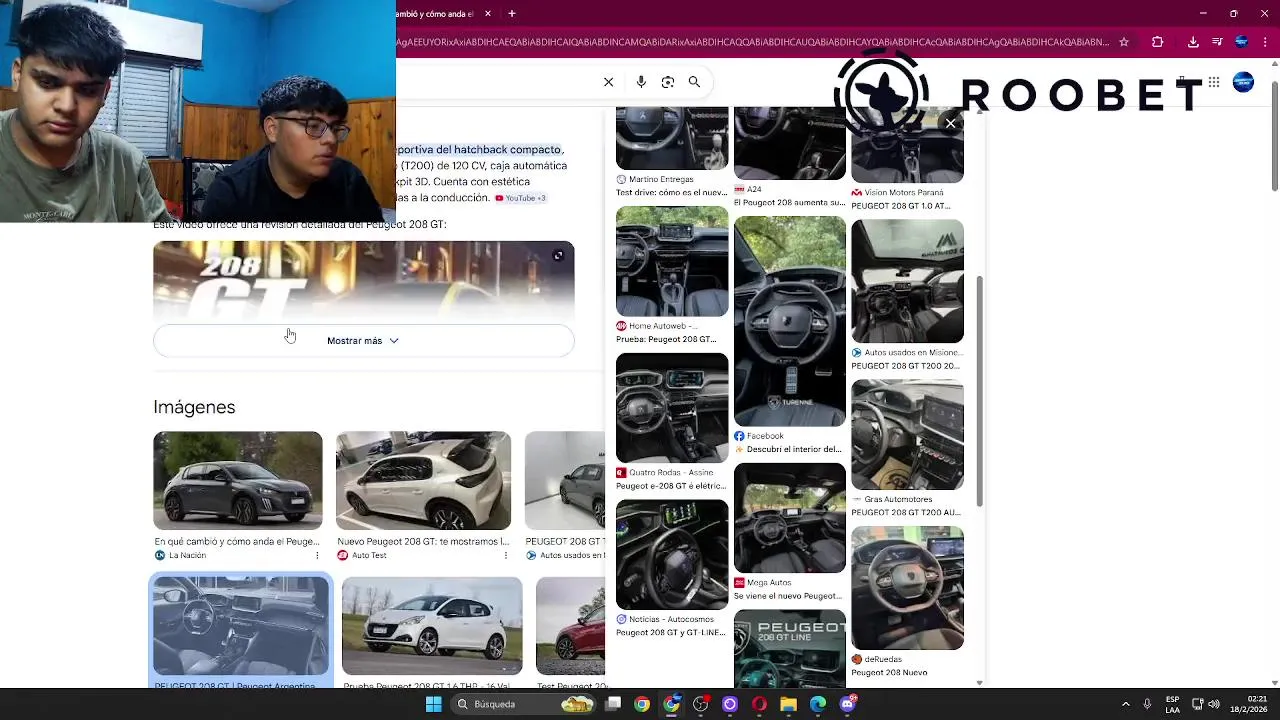Open network settings tray icon
Screen dimensions: 1280x720
coord(1198,704)
